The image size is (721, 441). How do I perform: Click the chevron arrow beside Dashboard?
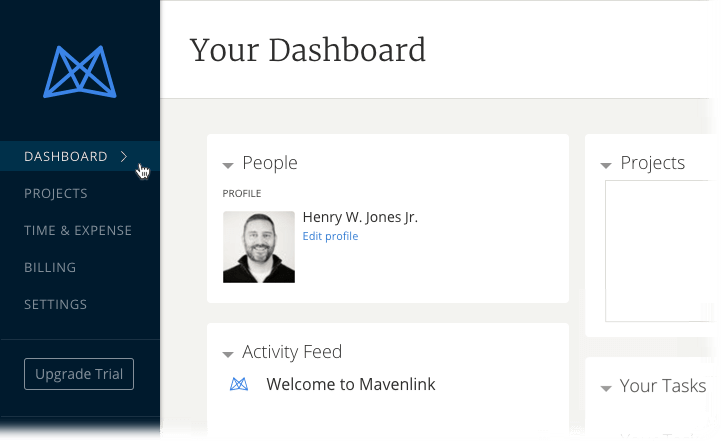[x=123, y=156]
